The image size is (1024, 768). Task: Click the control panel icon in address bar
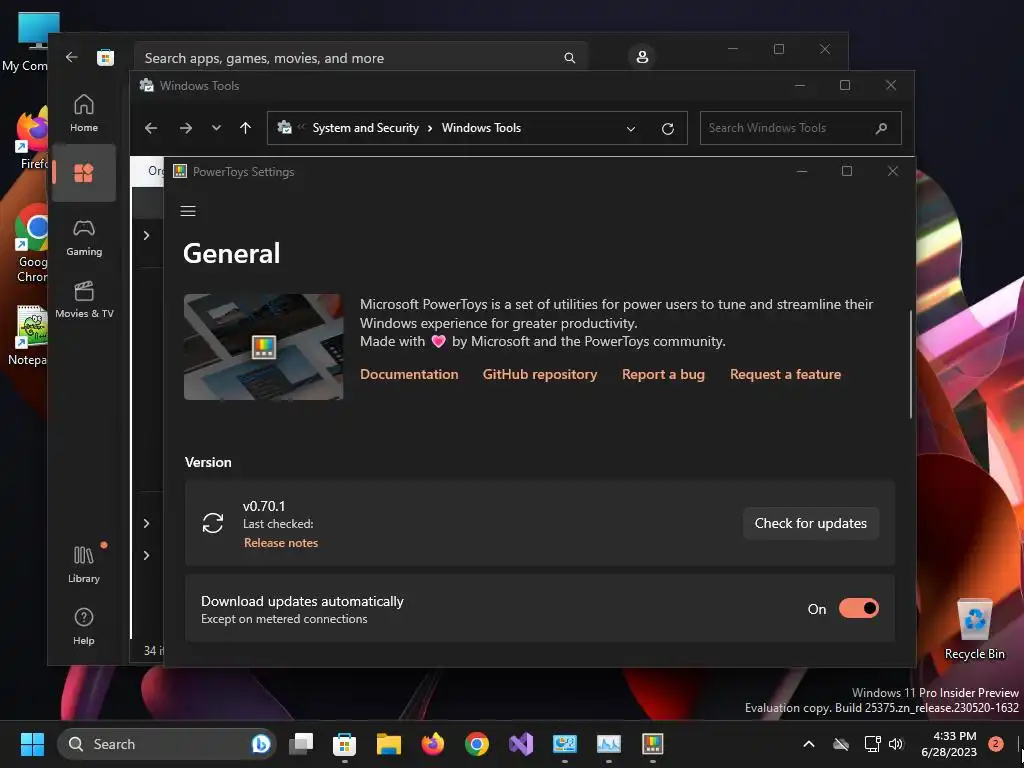[285, 127]
